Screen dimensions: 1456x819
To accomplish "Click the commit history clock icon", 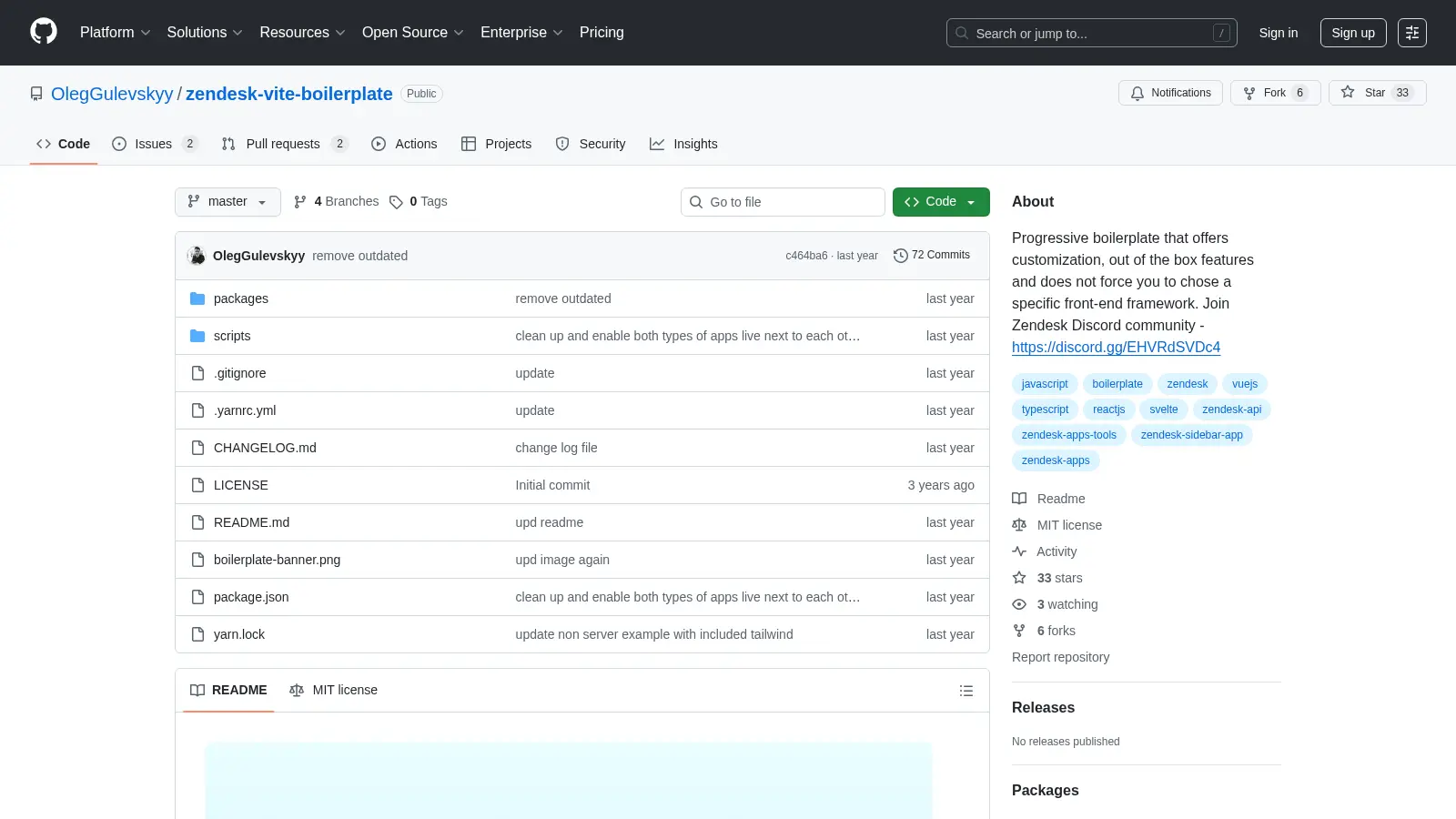I will click(x=901, y=256).
